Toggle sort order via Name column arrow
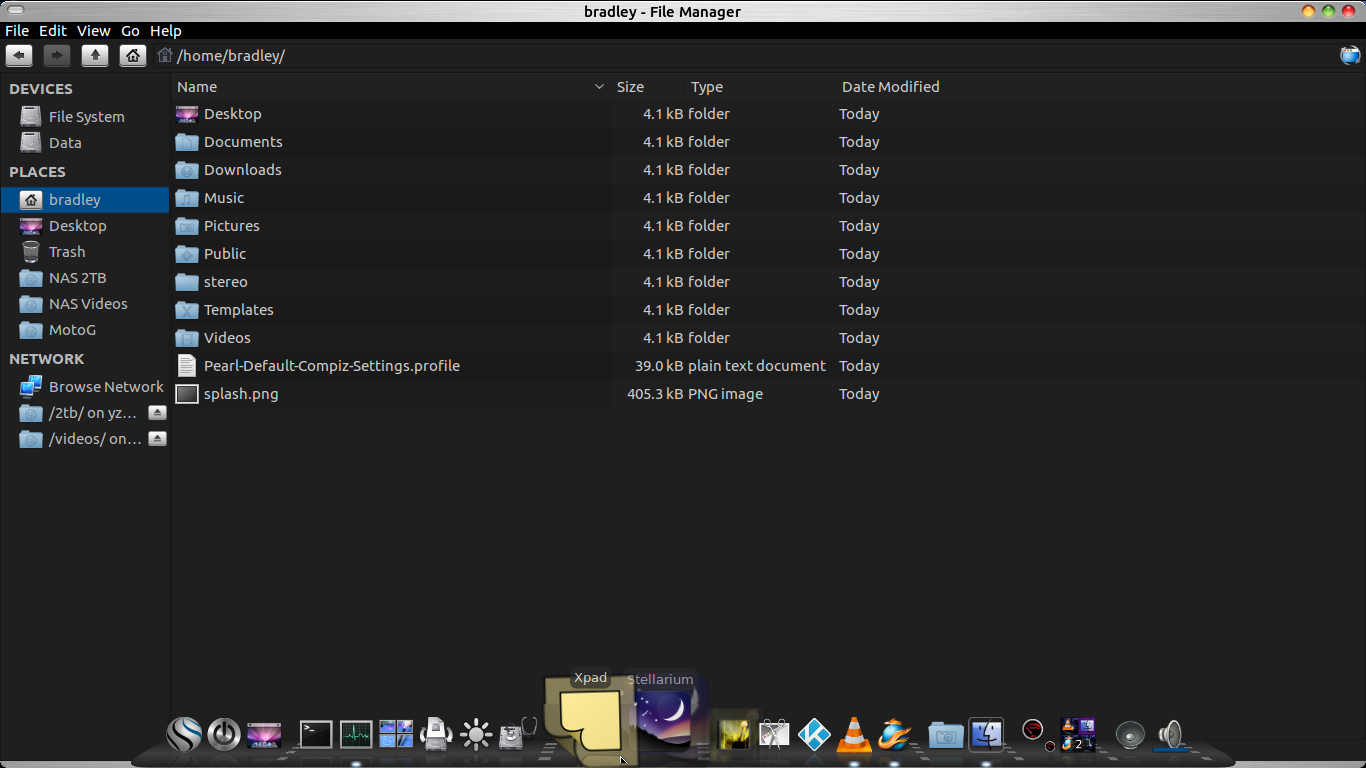 pos(599,87)
